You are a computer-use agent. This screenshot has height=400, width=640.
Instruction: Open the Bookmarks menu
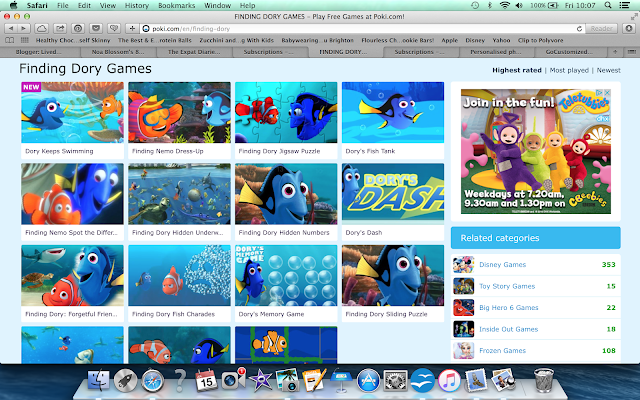click(x=176, y=5)
